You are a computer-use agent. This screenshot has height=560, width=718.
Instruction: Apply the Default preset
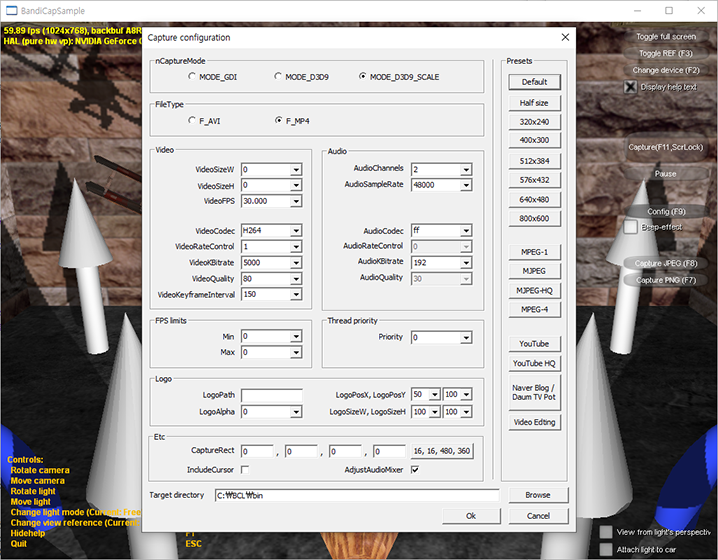coord(534,82)
